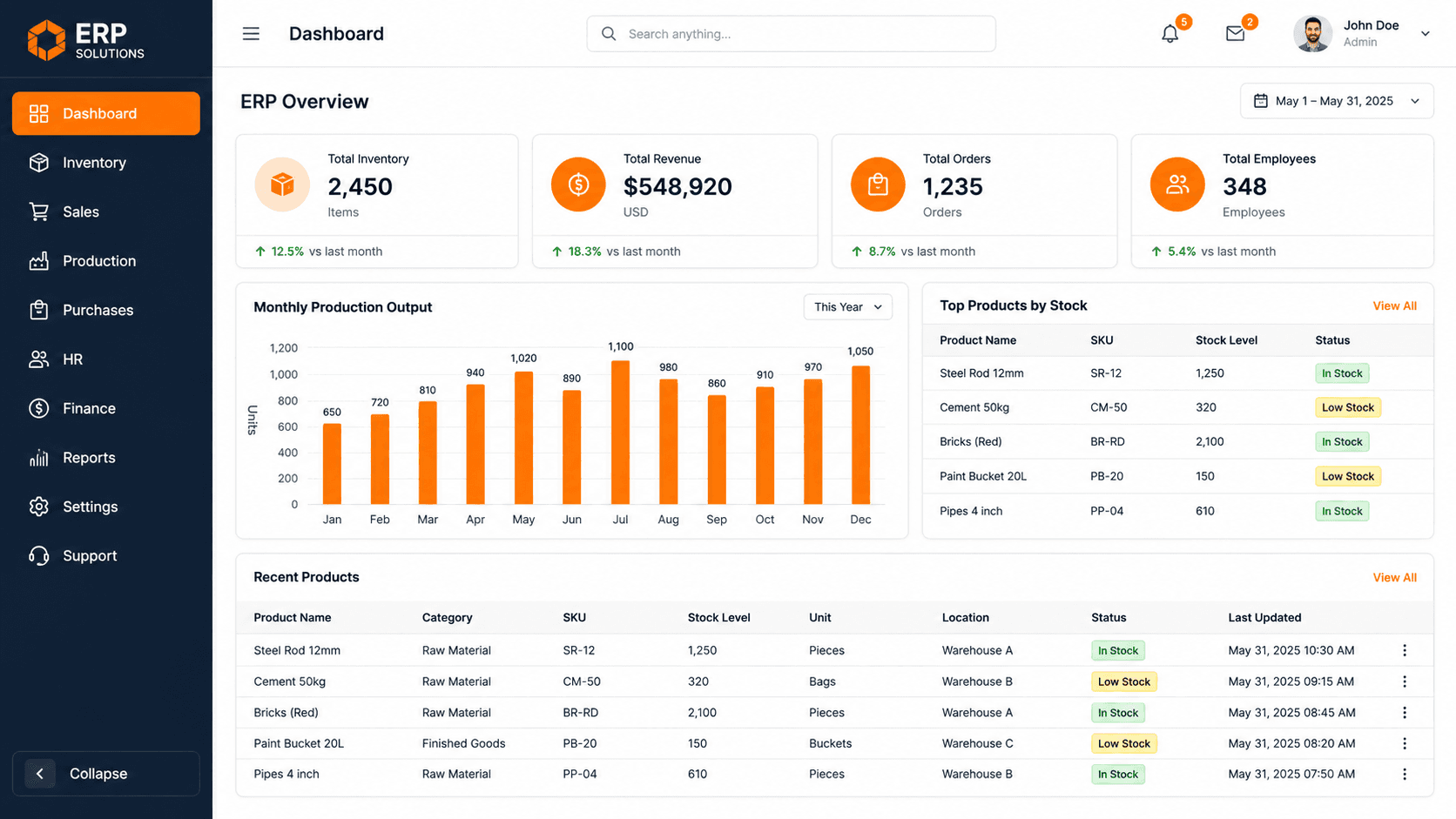Click the Dec bar in production chart

[860, 435]
